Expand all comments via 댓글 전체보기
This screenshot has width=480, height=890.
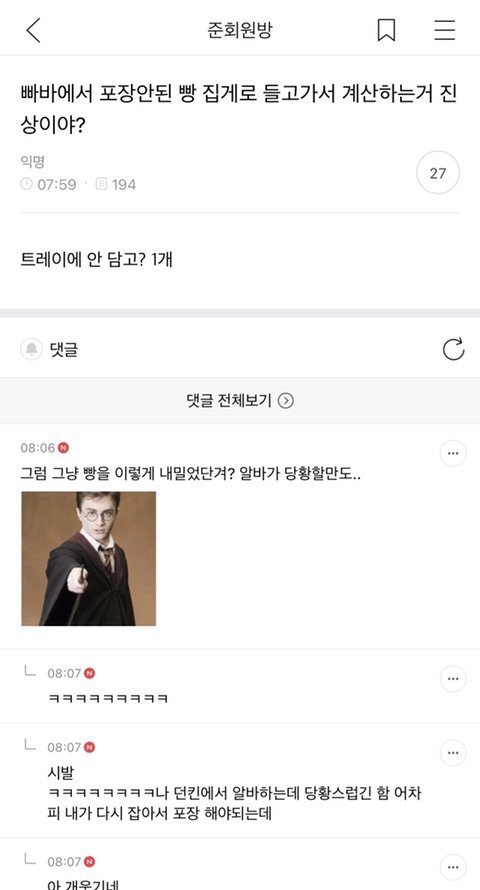coord(239,401)
